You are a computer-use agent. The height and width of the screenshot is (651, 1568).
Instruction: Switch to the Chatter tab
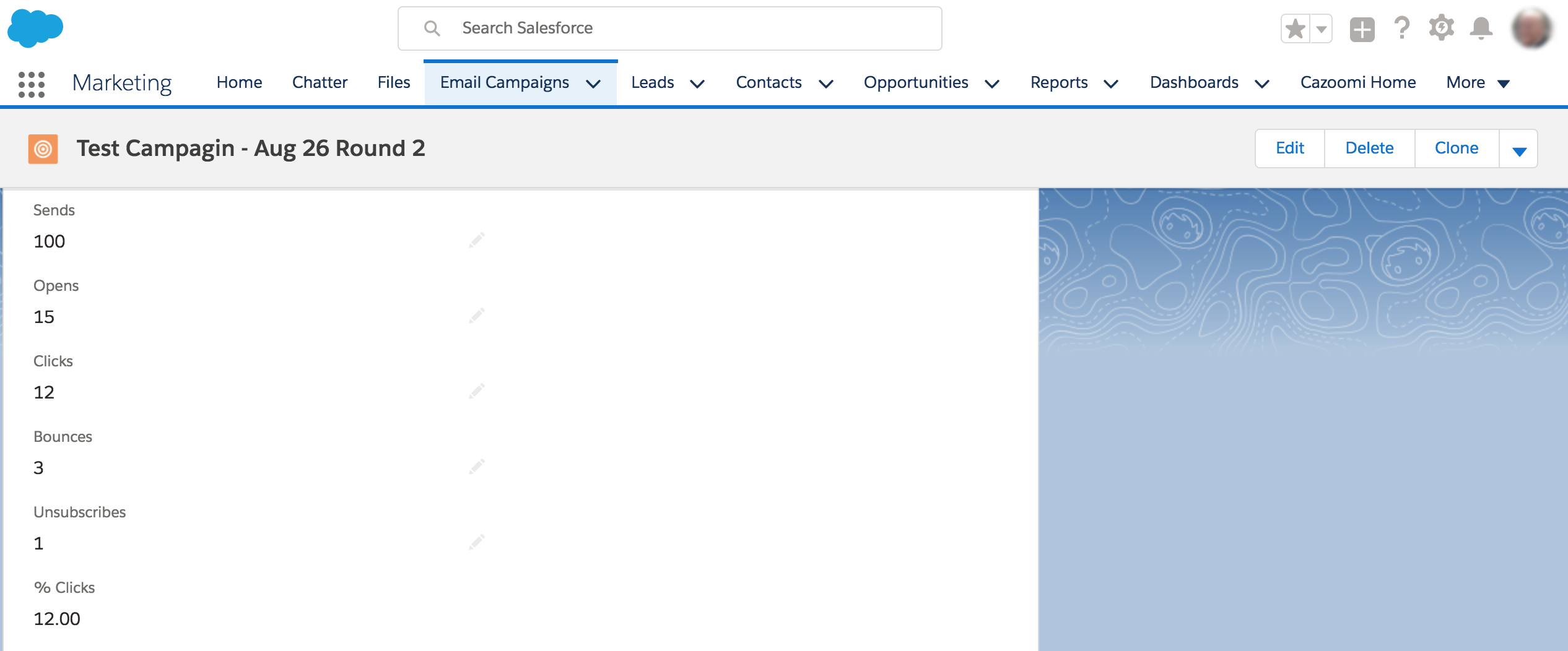click(320, 83)
